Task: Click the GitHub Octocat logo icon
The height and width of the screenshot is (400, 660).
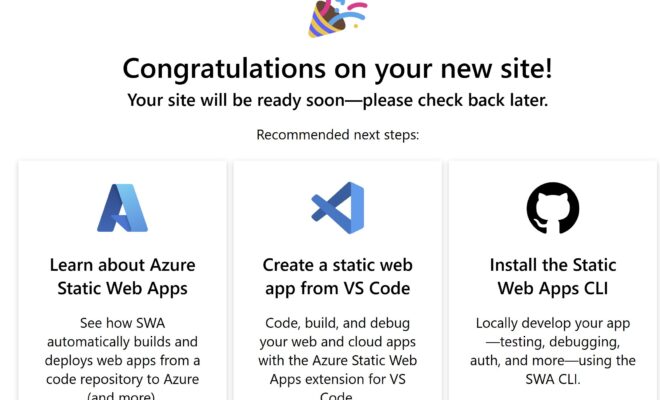Action: 553,208
